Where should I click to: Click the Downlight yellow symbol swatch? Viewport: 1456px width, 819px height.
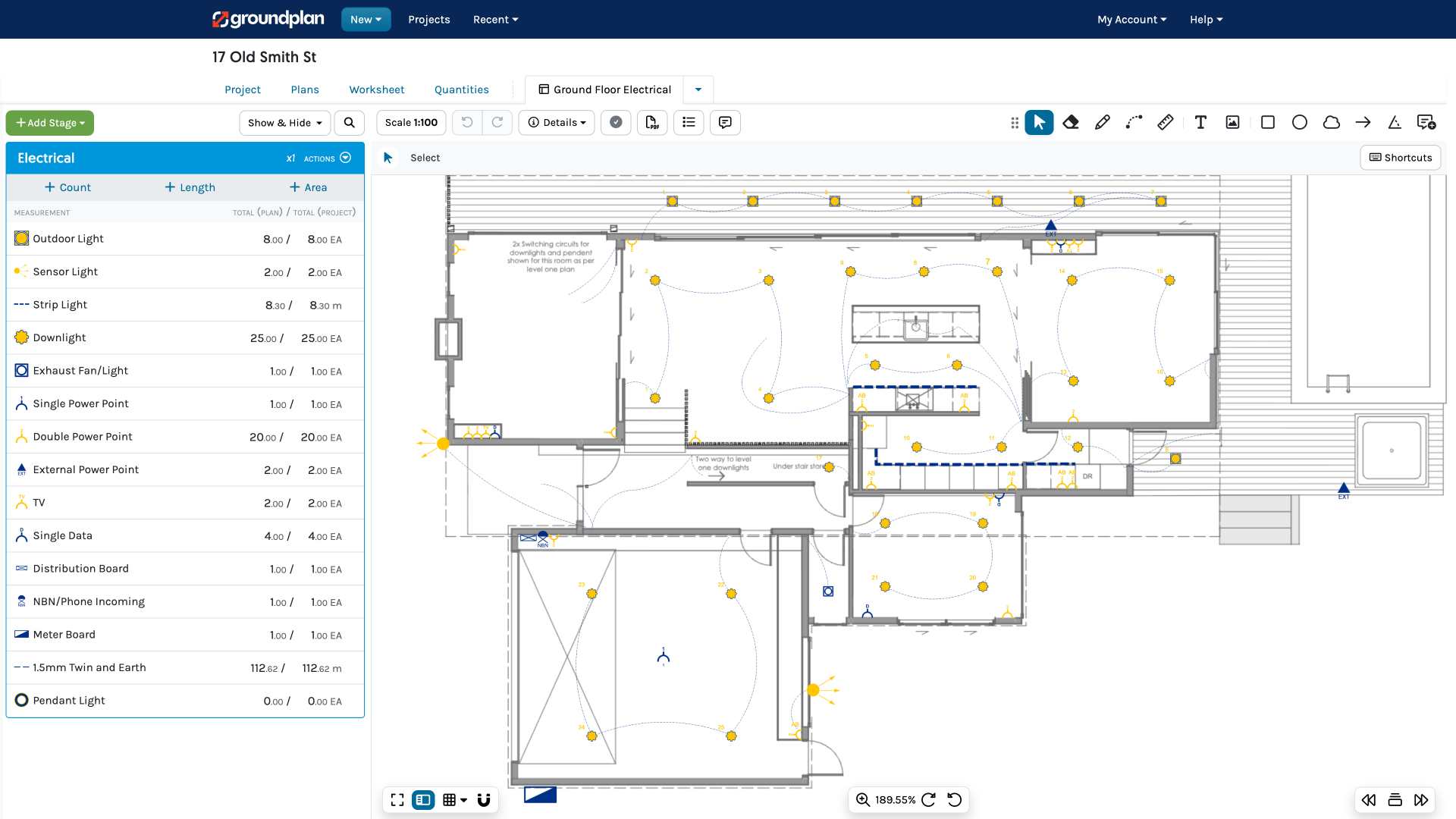(x=21, y=337)
